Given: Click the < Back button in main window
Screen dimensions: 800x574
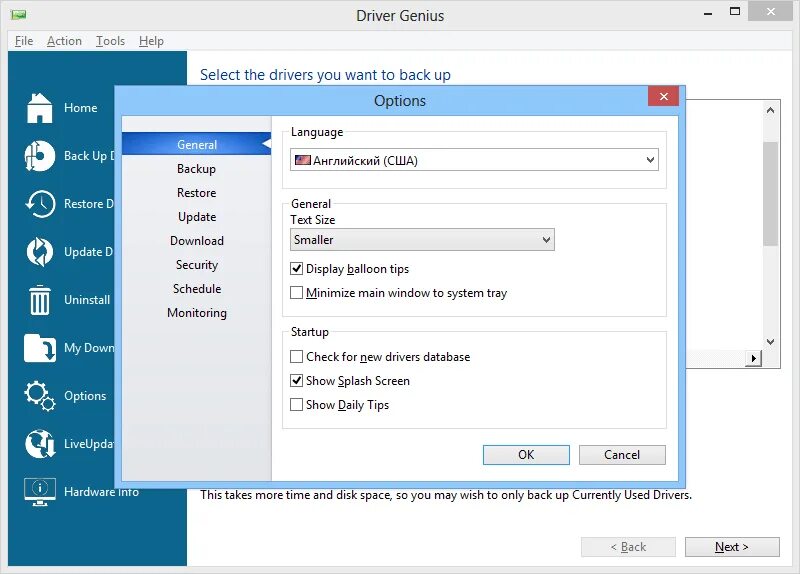Looking at the screenshot, I should pyautogui.click(x=628, y=547).
